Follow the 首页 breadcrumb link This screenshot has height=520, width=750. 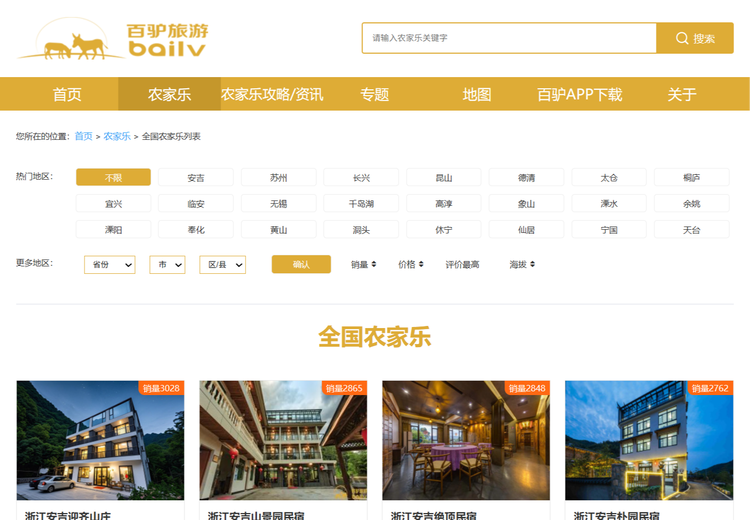pyautogui.click(x=84, y=136)
